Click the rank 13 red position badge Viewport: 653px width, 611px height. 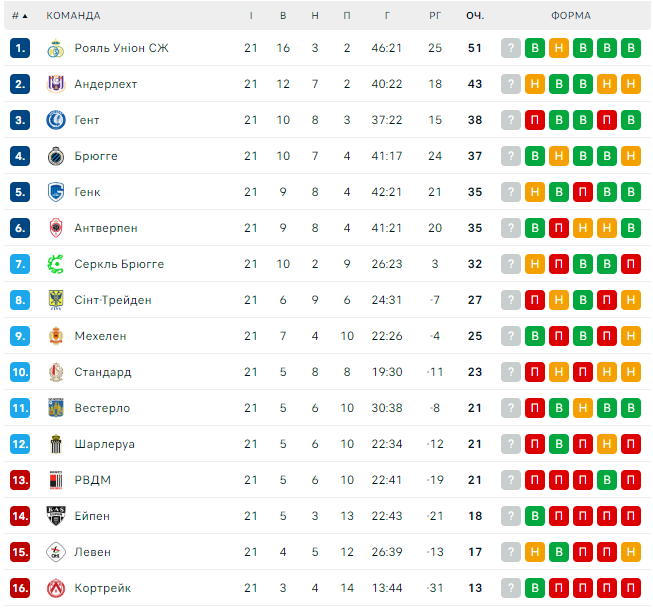(x=21, y=480)
